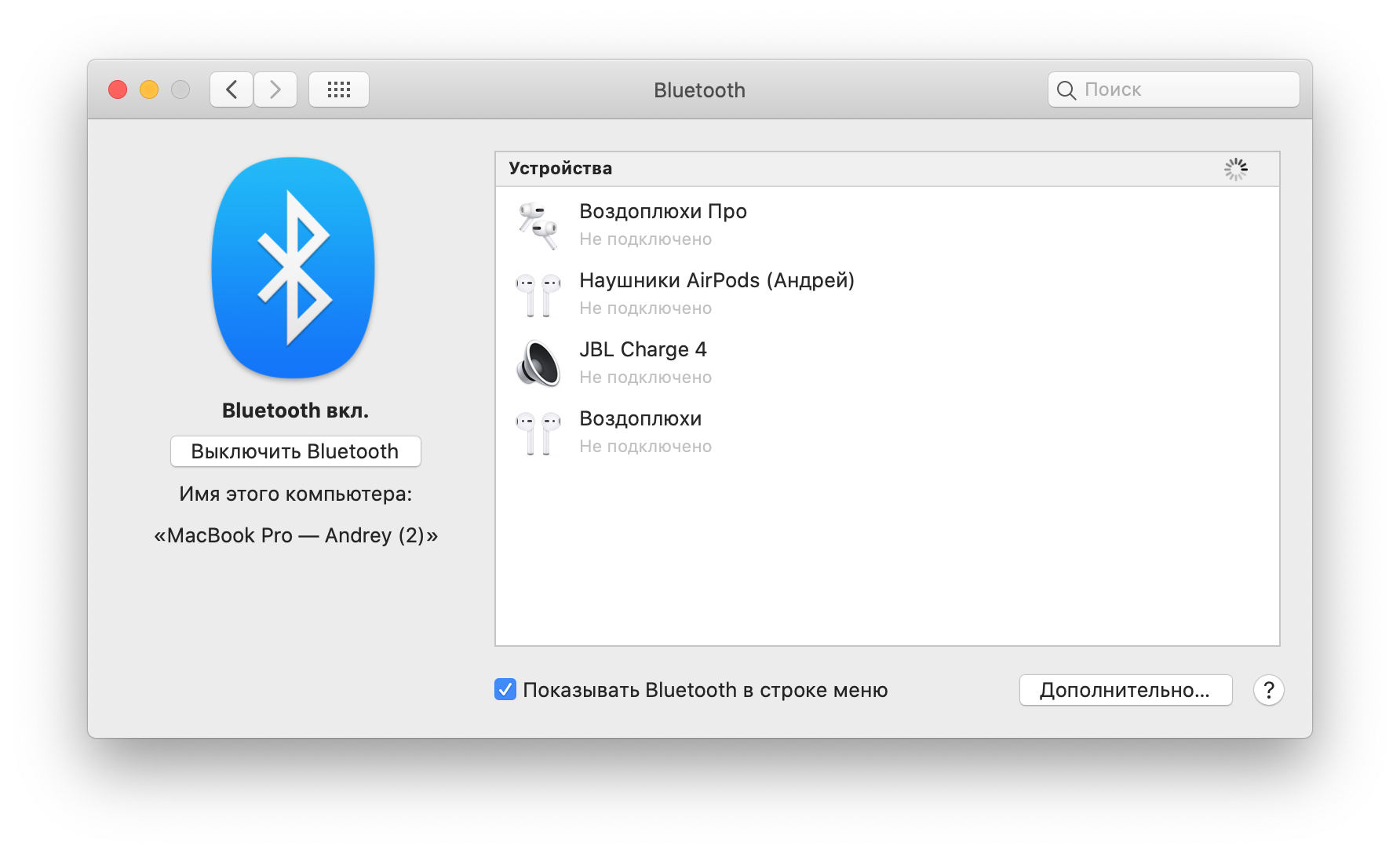Select the device name JBL Charge 4
This screenshot has width=1400, height=854.
(643, 349)
